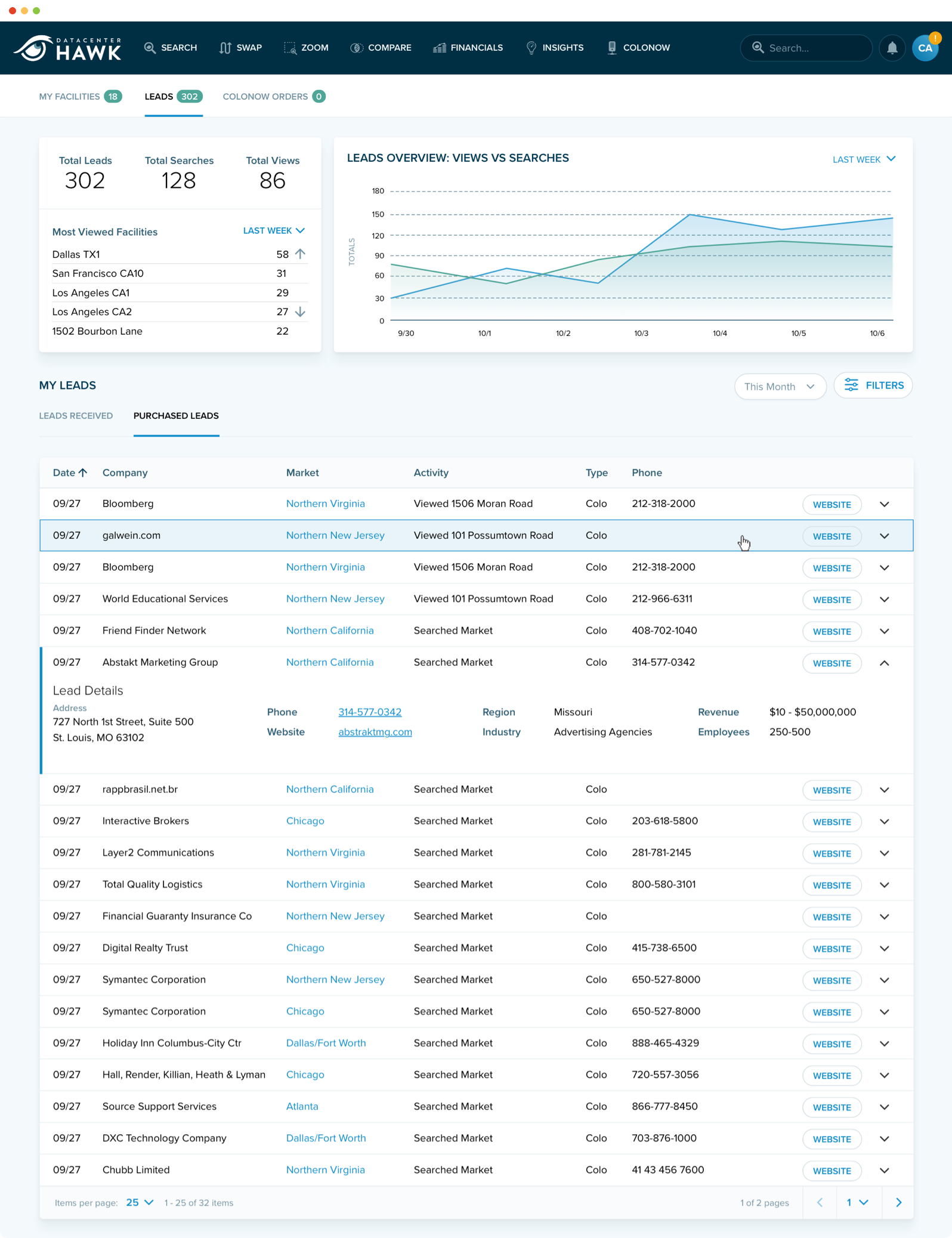Open Items per page 25 dropdown
952x1238 pixels.
(x=140, y=1202)
